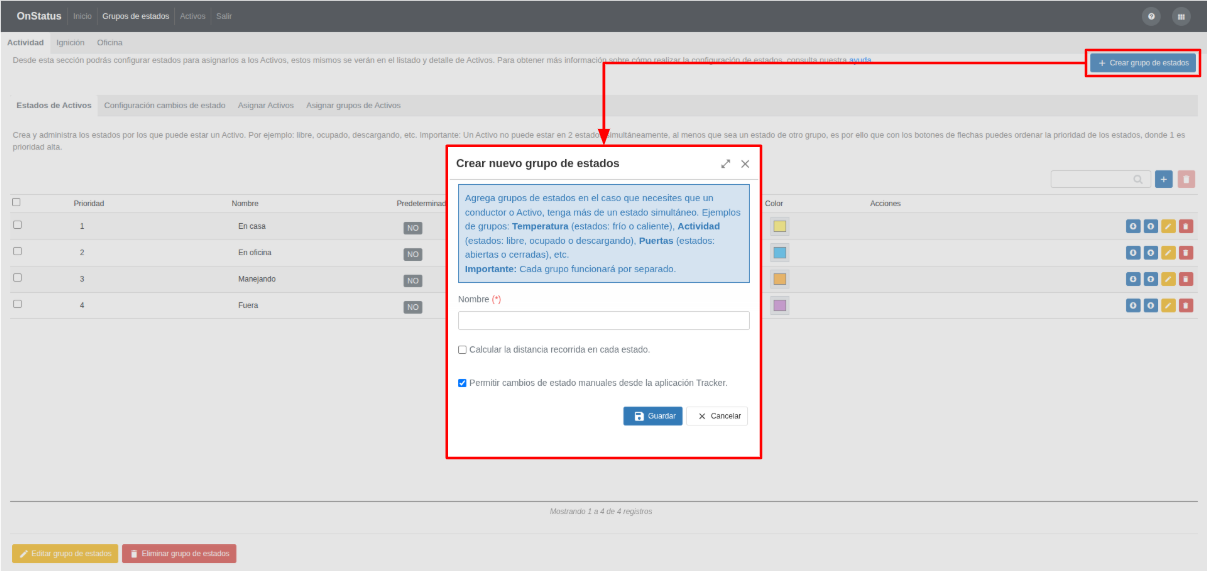Viewport: 1207px width, 571px height.
Task: Sort by the Prioridad column header
Action: 89,203
